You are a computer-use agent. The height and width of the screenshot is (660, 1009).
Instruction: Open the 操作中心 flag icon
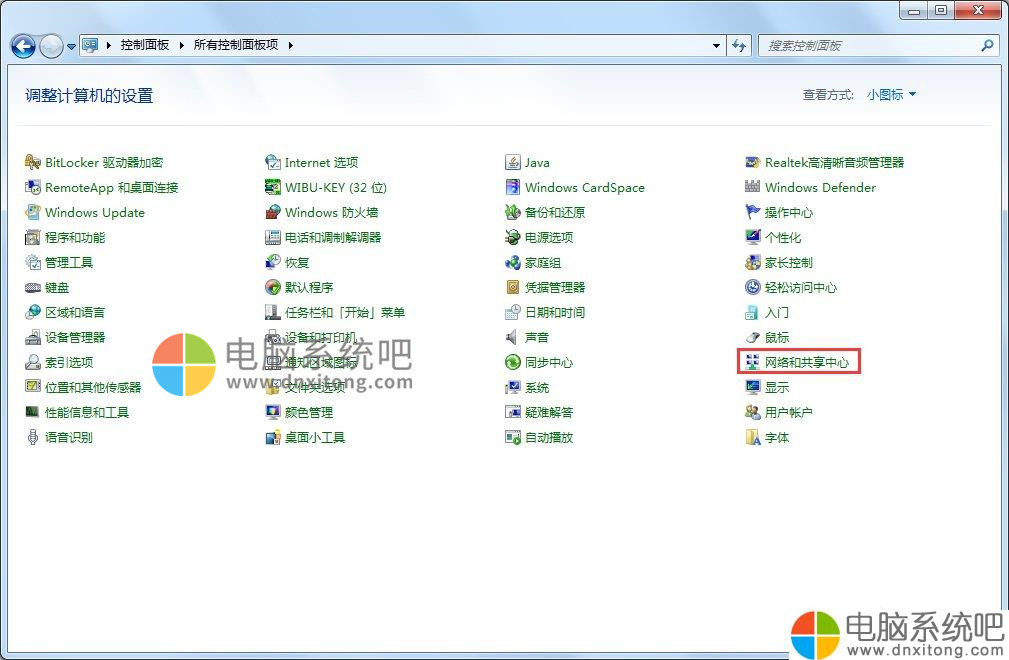pyautogui.click(x=753, y=212)
